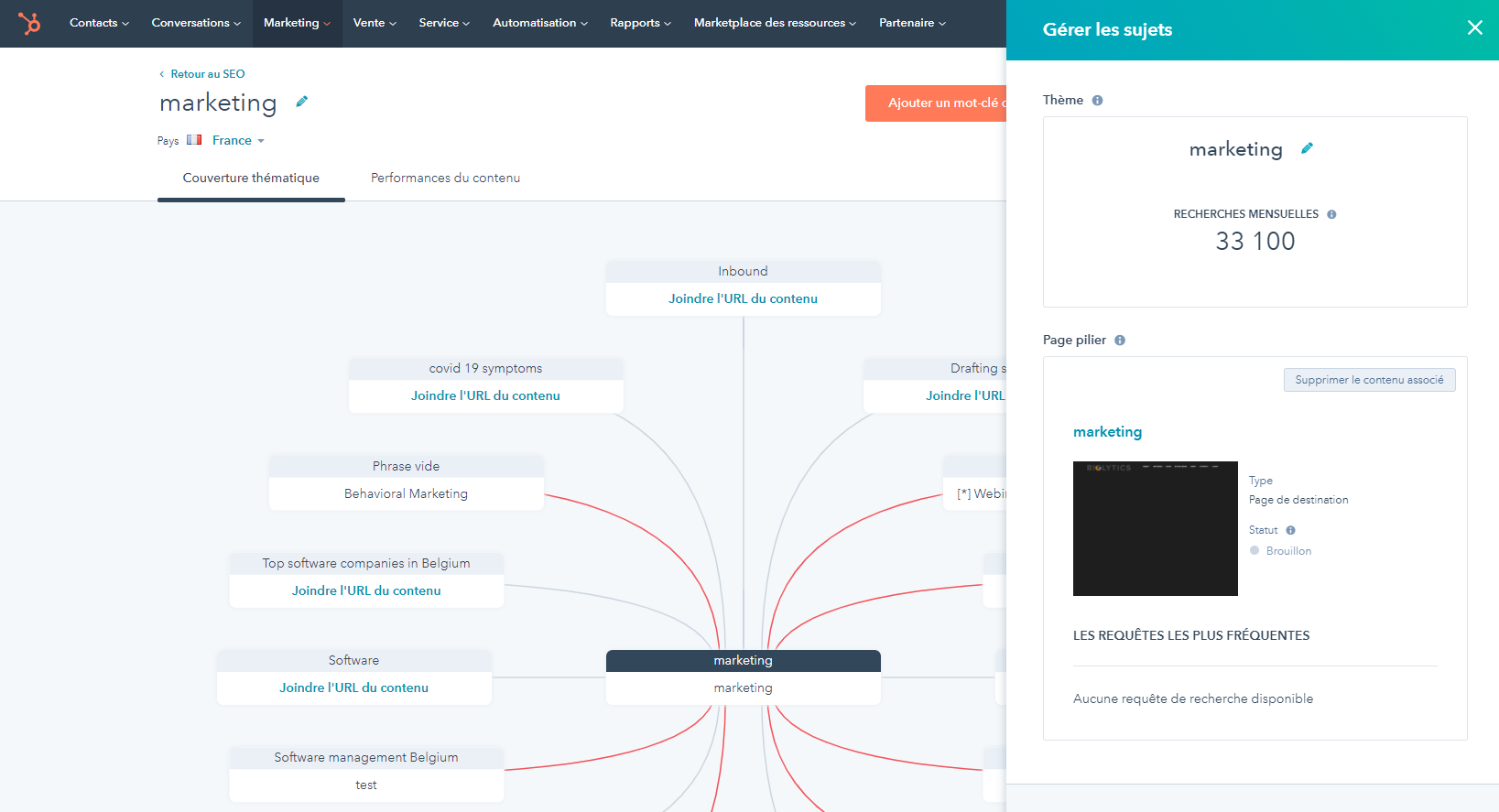The width and height of the screenshot is (1499, 812).
Task: Click the HubSpot sprocket logo
Action: (x=29, y=23)
